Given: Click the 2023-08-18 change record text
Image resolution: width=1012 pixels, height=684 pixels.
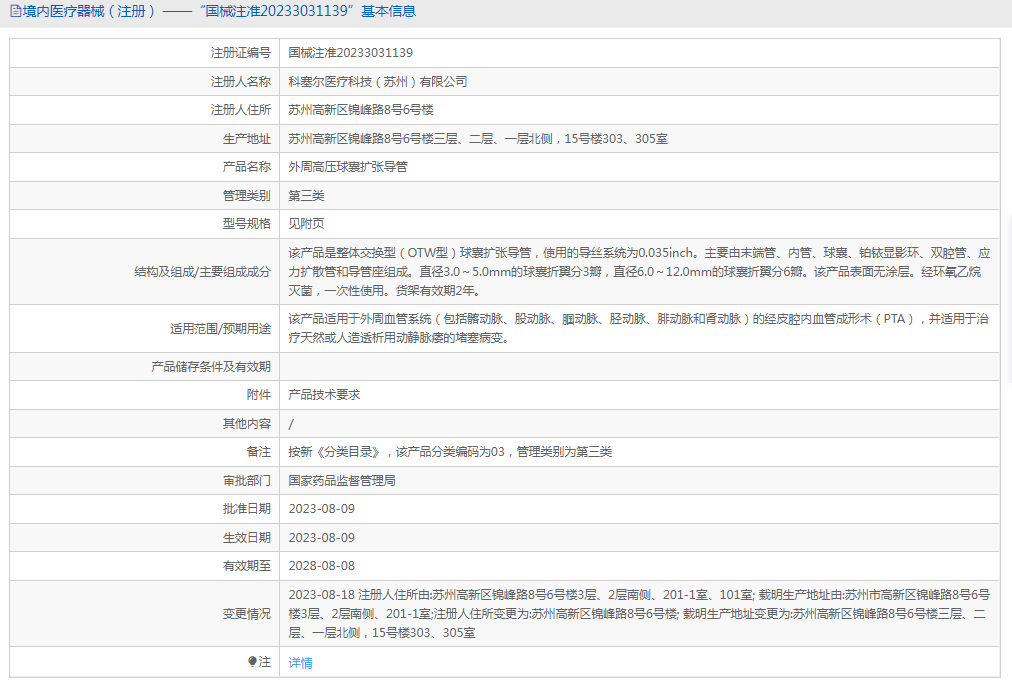Looking at the screenshot, I should (639, 614).
